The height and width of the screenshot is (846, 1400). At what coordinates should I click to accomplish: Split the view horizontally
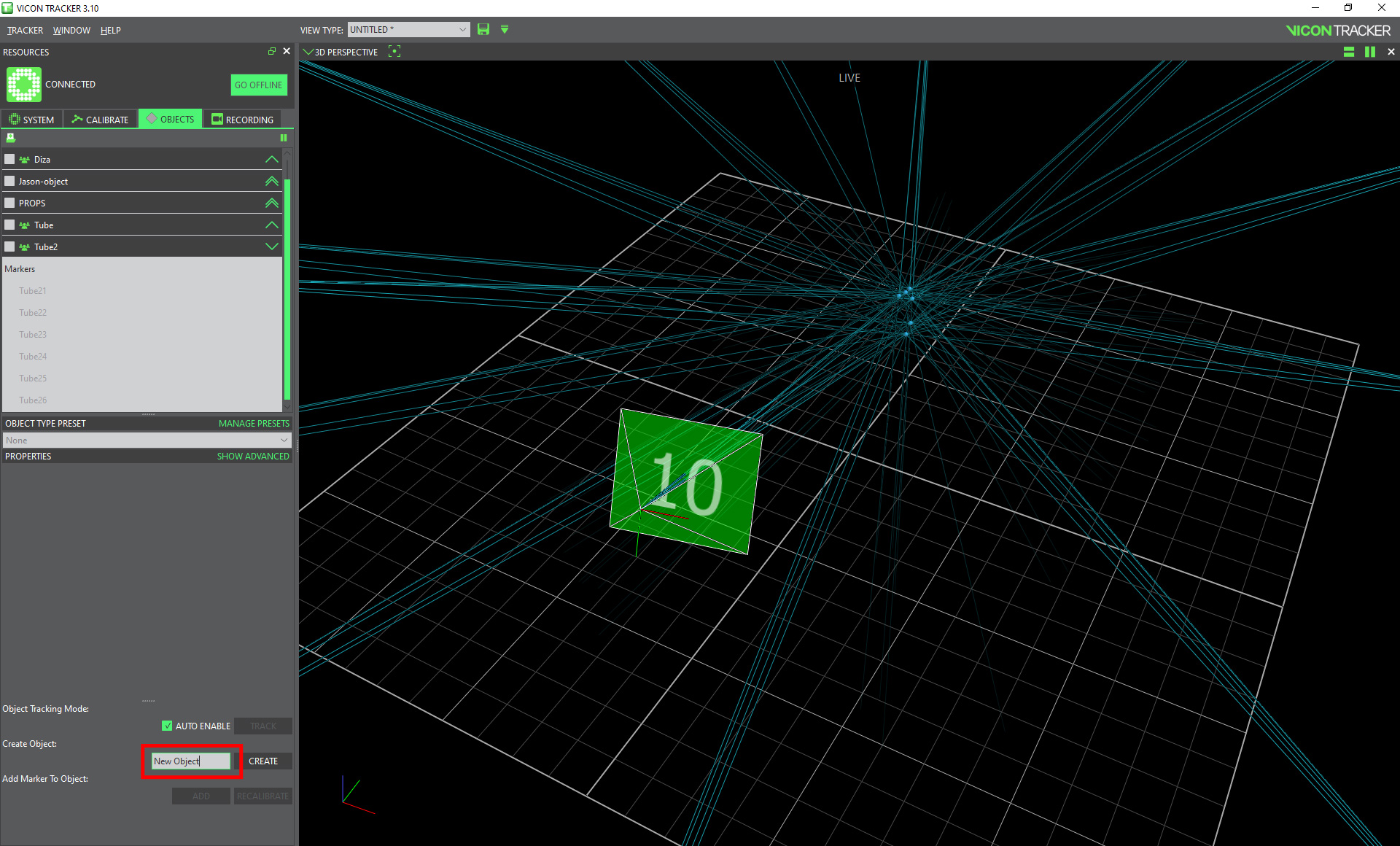tap(1349, 52)
